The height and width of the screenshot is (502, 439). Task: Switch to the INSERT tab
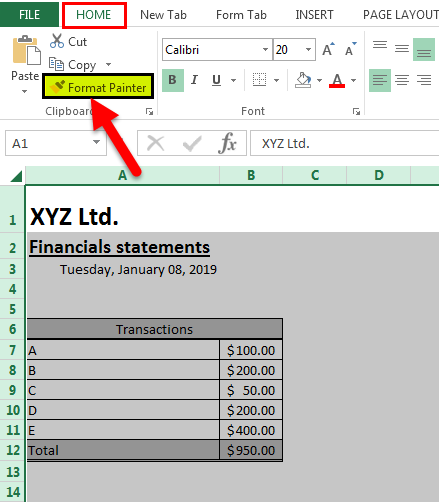(x=314, y=15)
